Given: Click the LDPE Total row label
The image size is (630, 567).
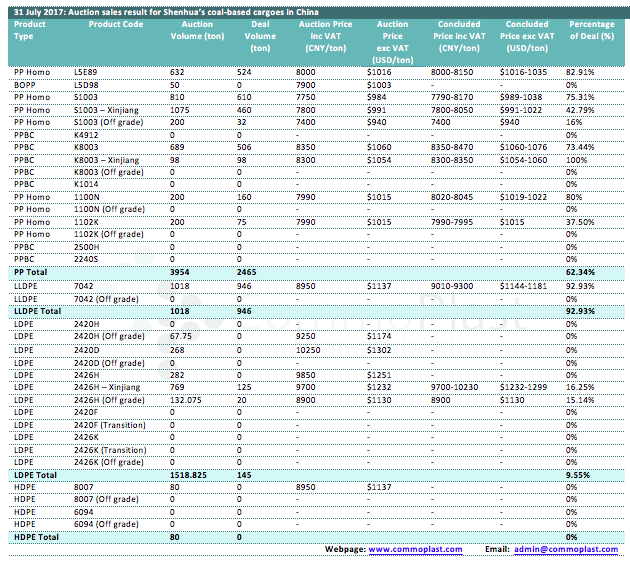Looking at the screenshot, I should pyautogui.click(x=35, y=471).
